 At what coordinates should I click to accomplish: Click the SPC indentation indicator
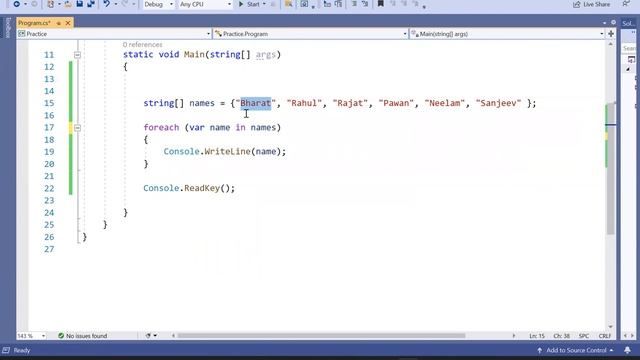pyautogui.click(x=584, y=336)
